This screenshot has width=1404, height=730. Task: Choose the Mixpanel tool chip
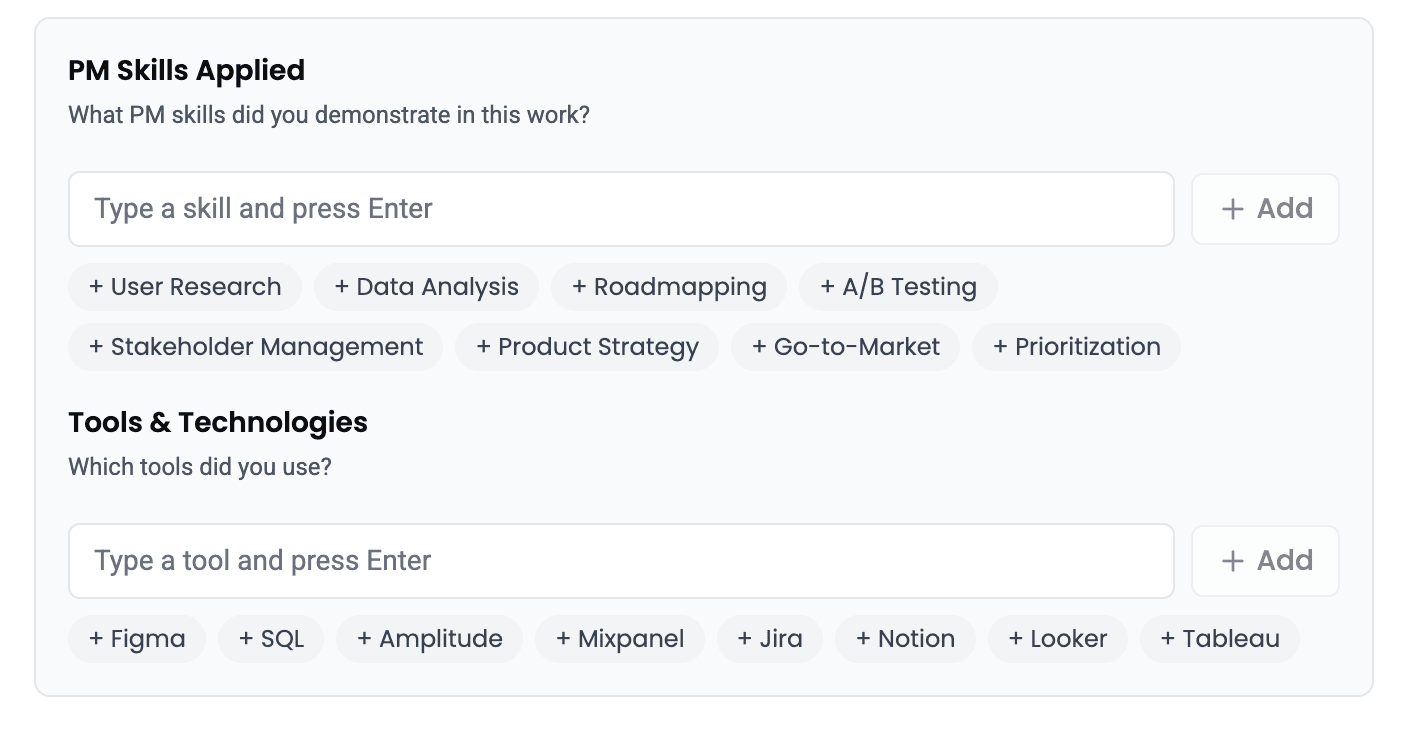pyautogui.click(x=620, y=639)
